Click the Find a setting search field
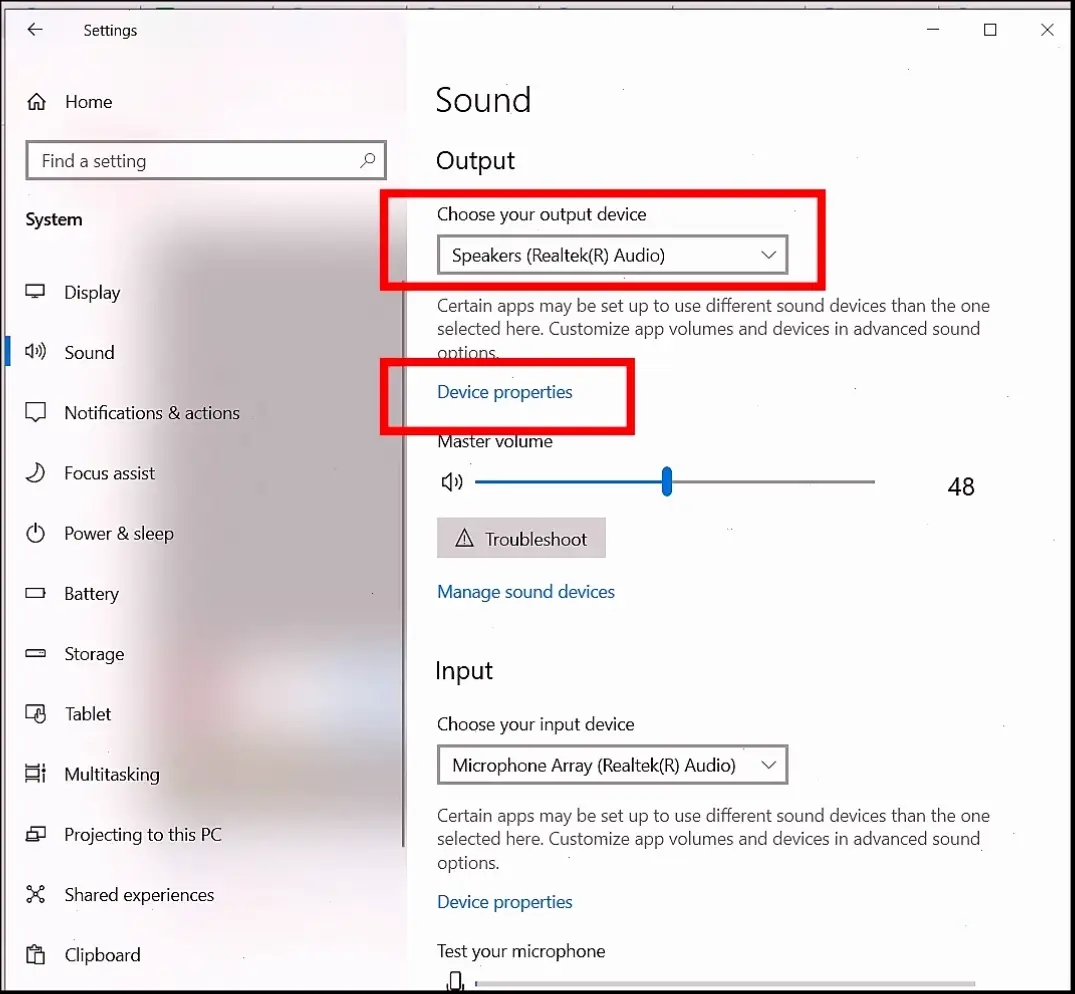This screenshot has width=1075, height=994. [195, 161]
